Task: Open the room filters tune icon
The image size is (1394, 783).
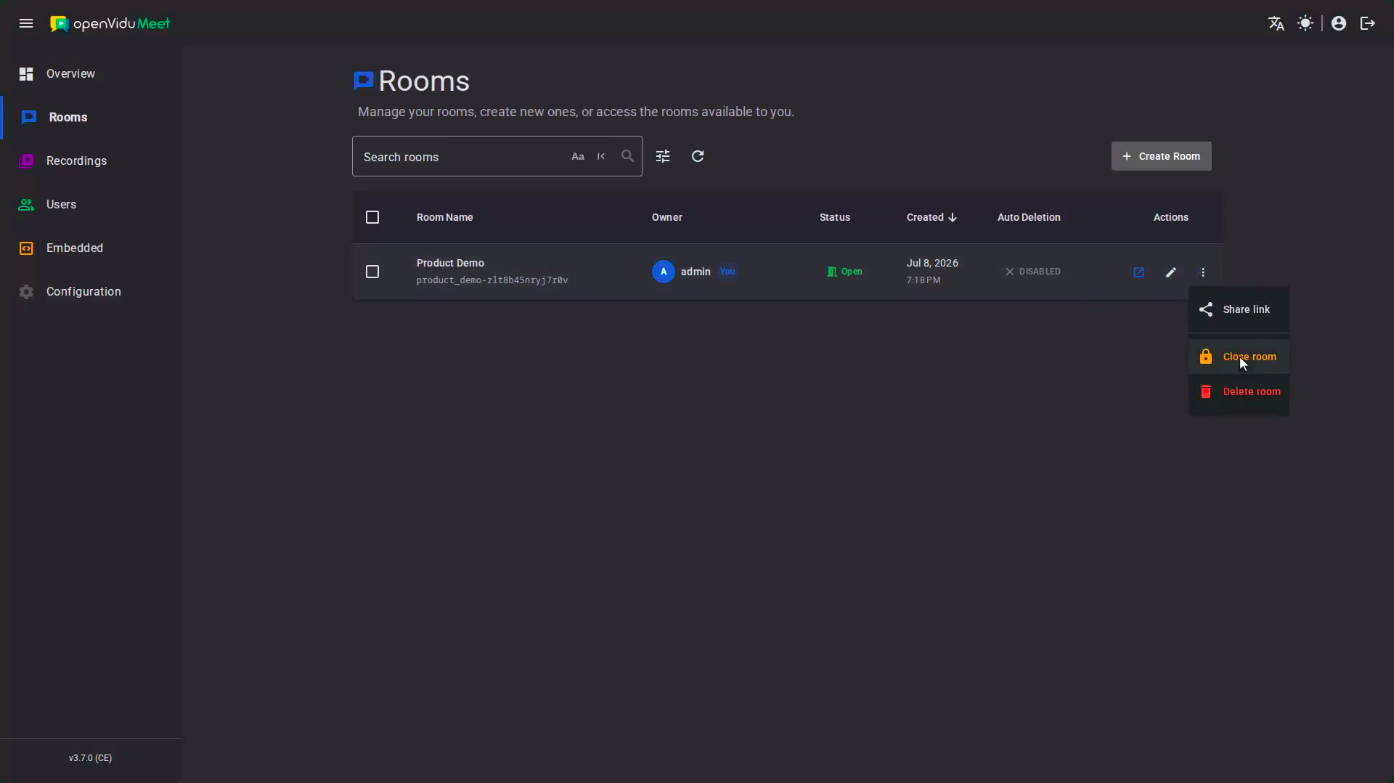Action: click(663, 156)
